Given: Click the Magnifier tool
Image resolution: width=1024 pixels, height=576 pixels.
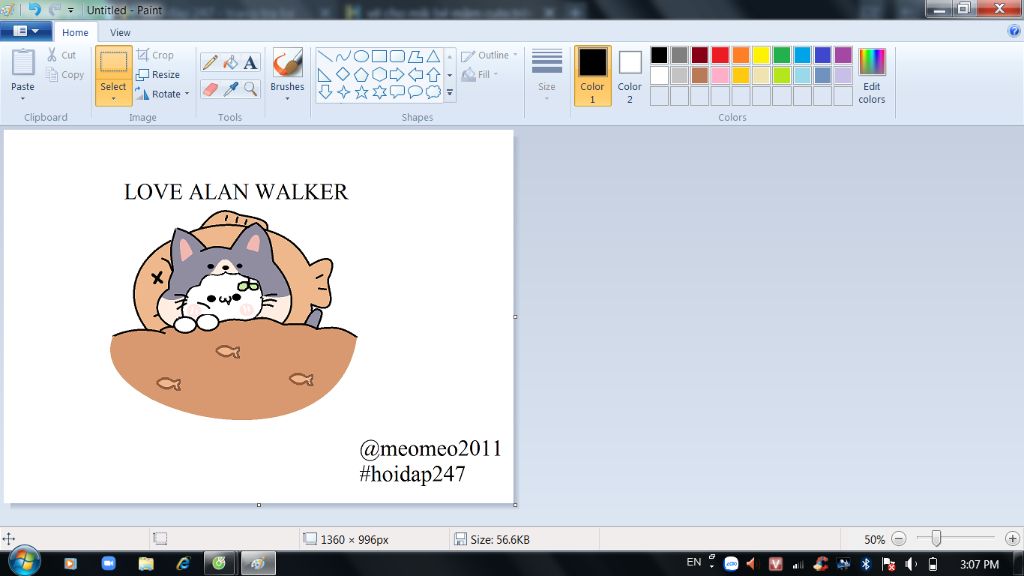Looking at the screenshot, I should 250,89.
